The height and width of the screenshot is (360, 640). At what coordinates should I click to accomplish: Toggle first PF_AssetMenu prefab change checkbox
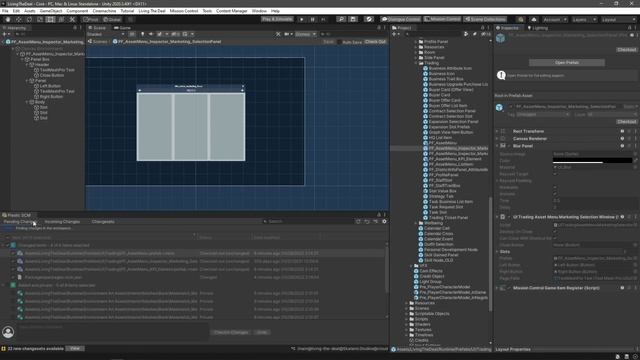(13, 253)
